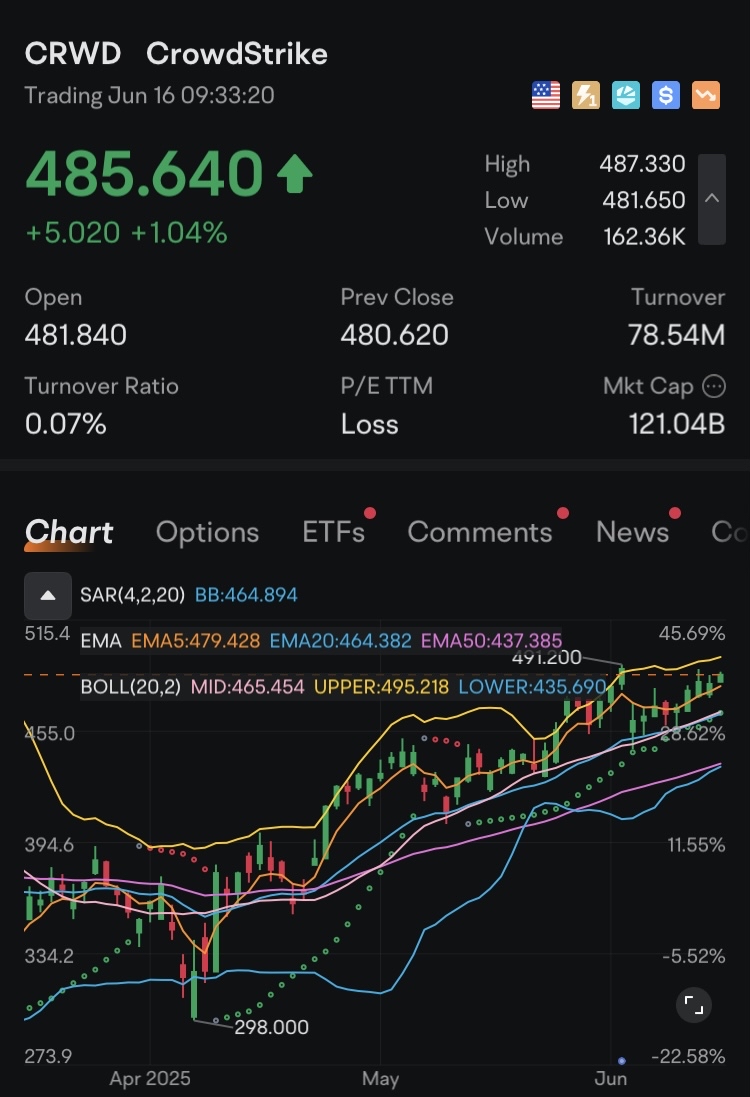Tap the Open value 481.840

76,335
